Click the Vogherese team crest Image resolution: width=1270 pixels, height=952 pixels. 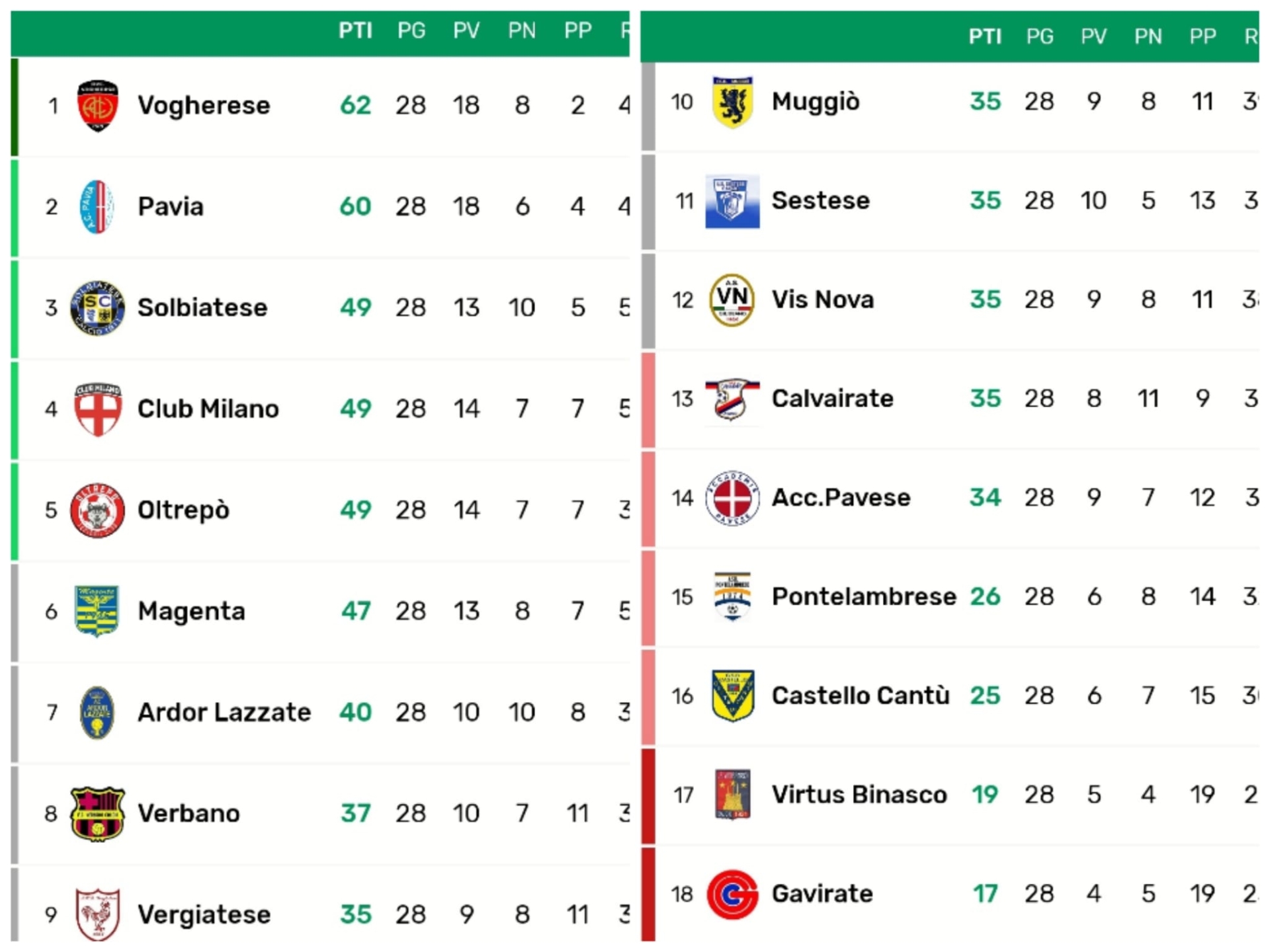click(97, 106)
